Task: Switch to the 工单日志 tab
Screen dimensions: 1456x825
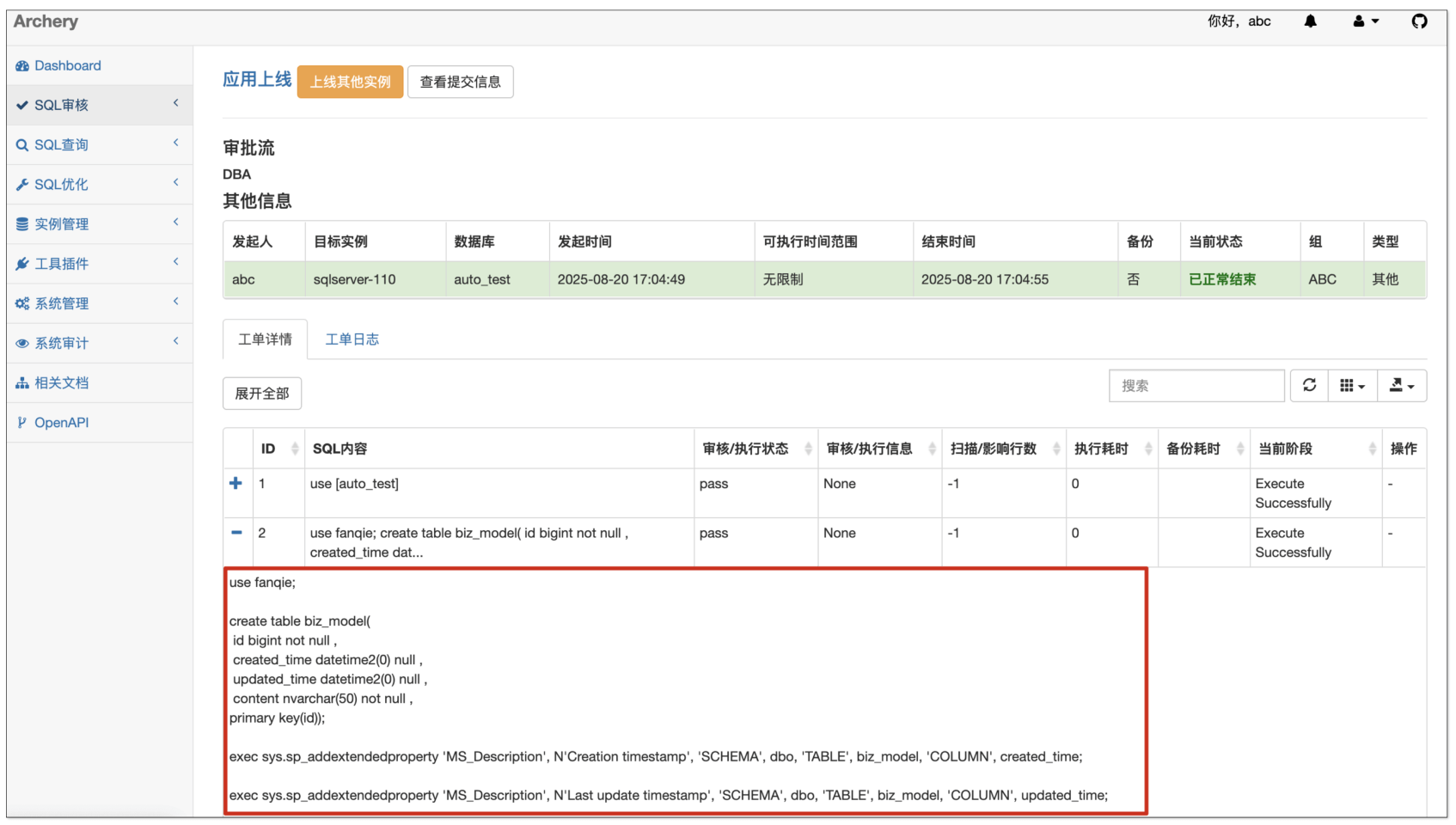Action: [352, 339]
